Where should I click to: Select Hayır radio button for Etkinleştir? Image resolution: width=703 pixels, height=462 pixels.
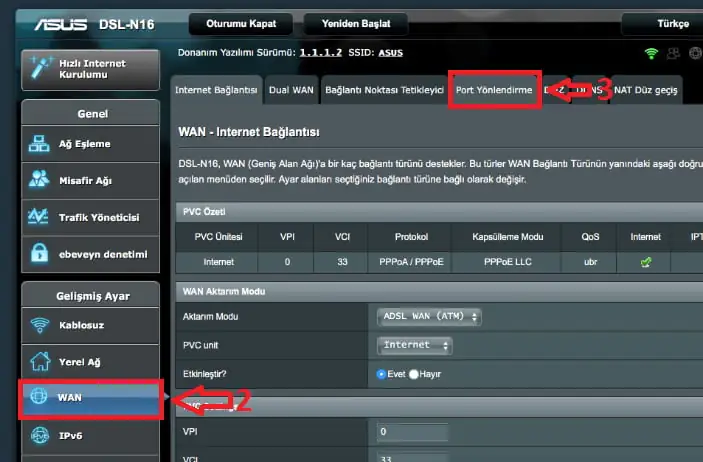pyautogui.click(x=414, y=373)
